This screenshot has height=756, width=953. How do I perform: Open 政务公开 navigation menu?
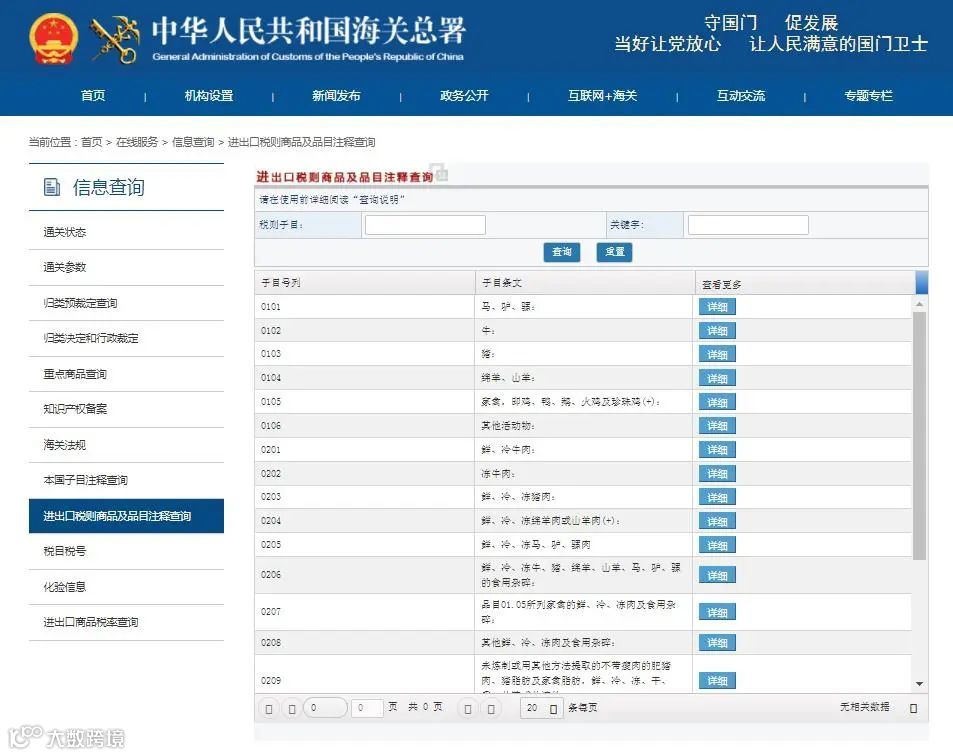464,95
